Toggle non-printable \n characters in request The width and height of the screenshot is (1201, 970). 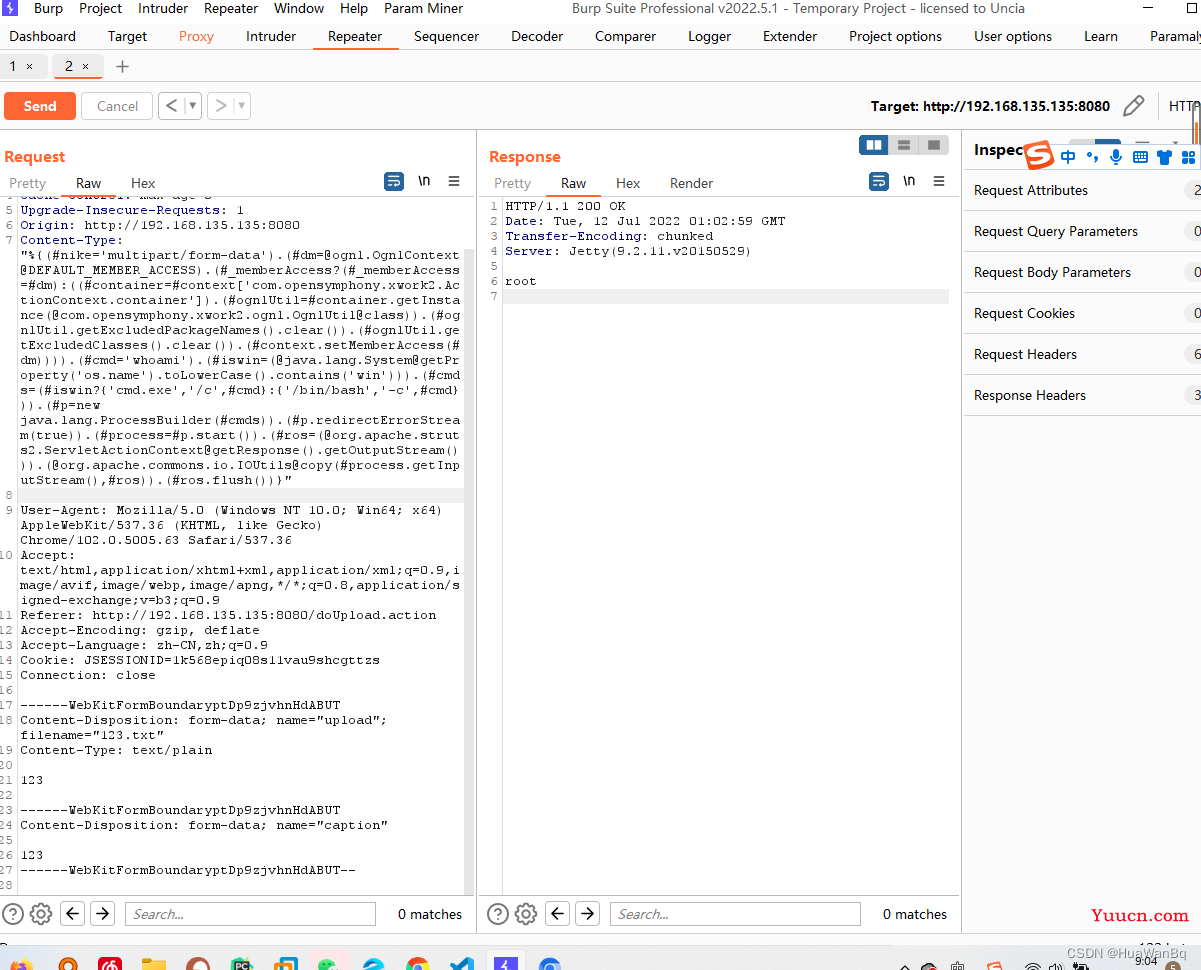pos(424,181)
